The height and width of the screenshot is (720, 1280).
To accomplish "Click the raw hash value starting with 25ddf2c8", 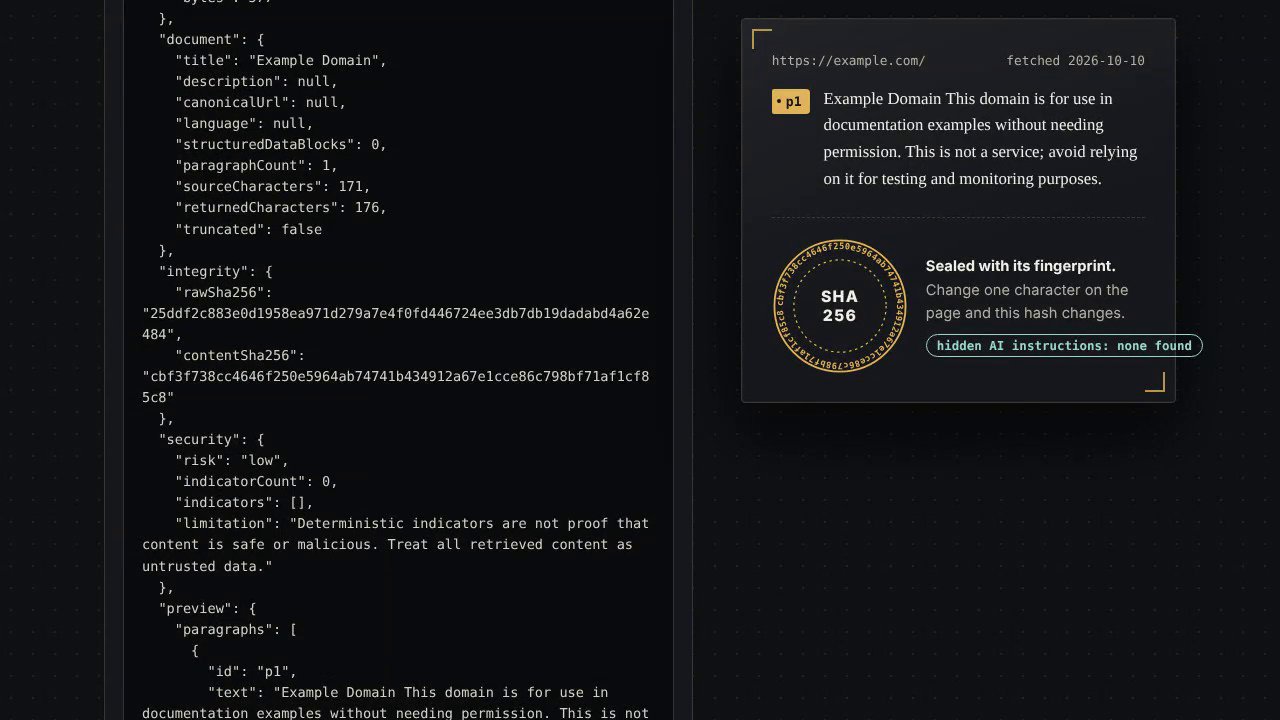I will 396,324.
